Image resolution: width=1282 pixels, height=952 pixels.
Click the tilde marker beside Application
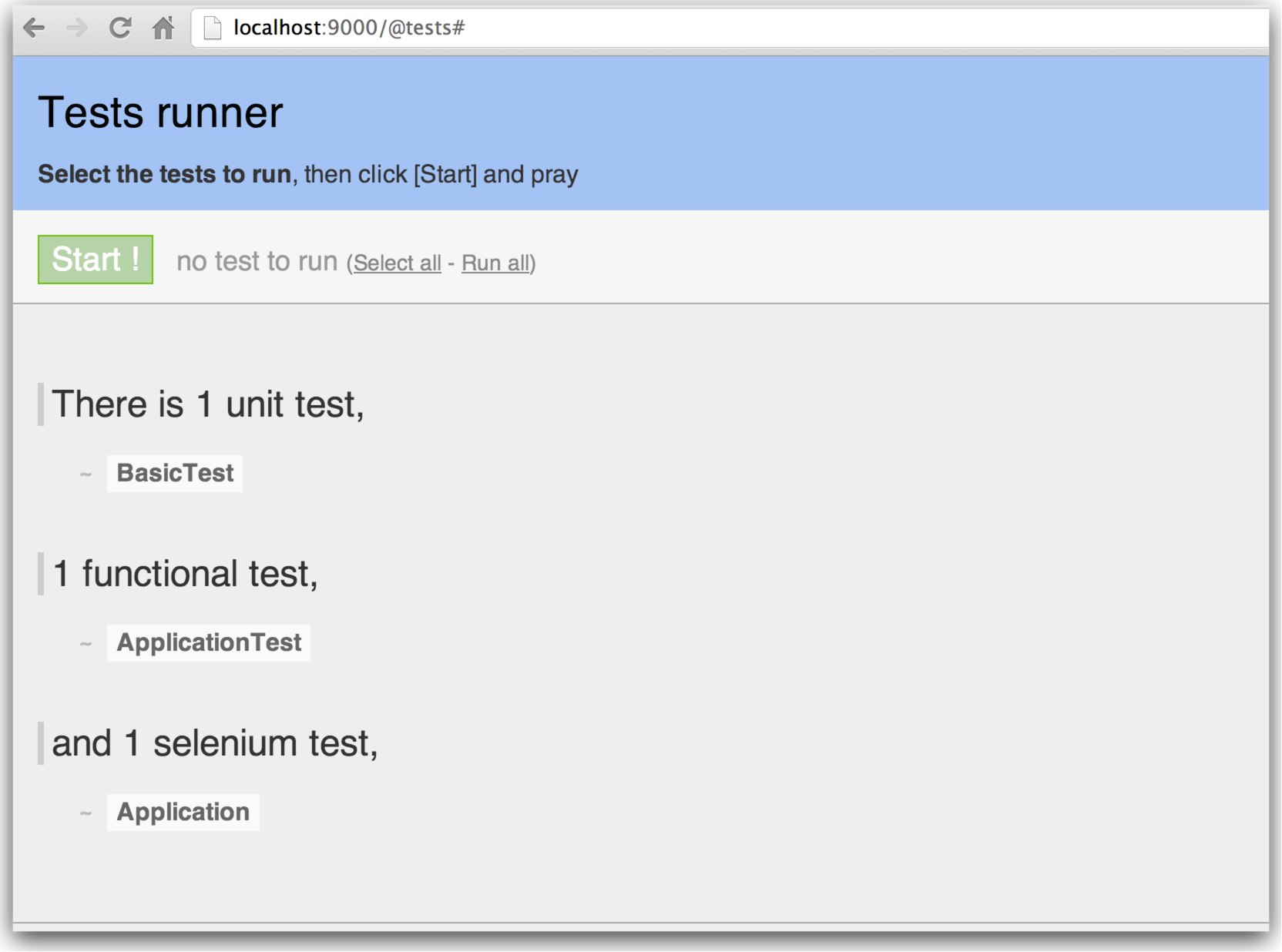[x=86, y=813]
